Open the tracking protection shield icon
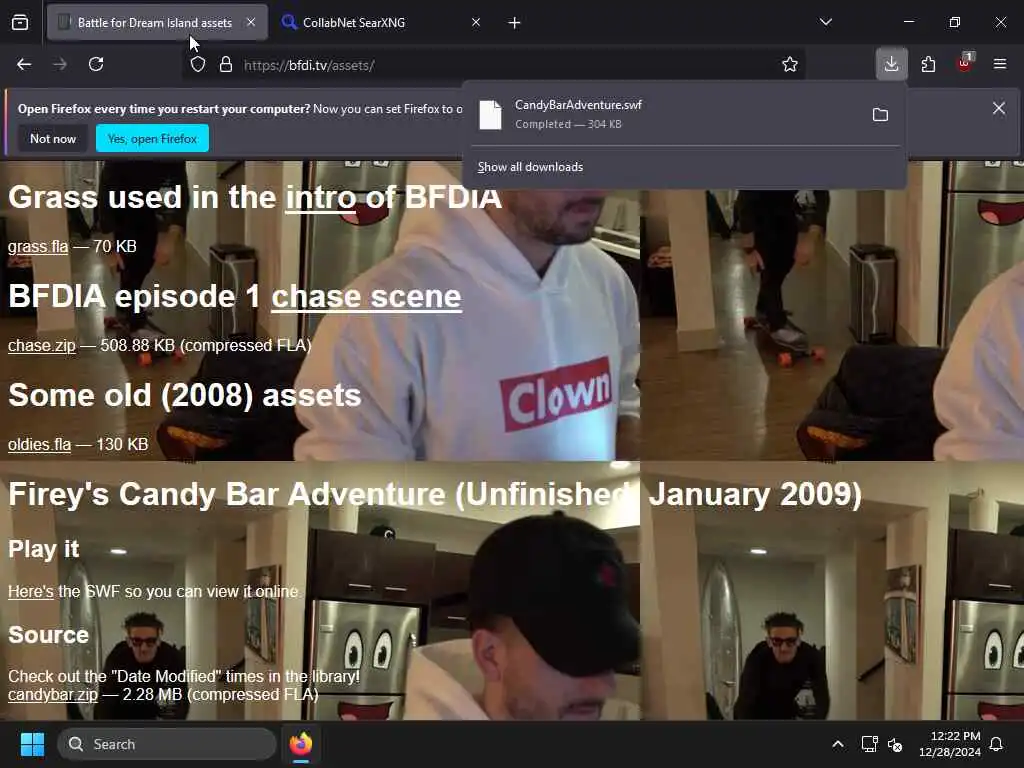The height and width of the screenshot is (768, 1024). click(198, 65)
